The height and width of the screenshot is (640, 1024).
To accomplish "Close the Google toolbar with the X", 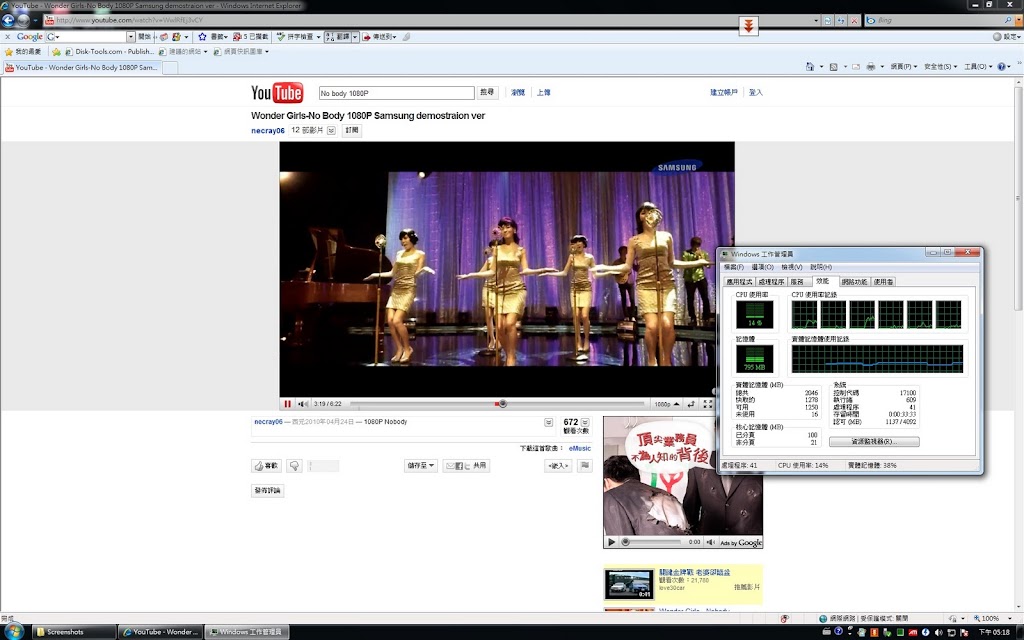I will click(x=7, y=37).
